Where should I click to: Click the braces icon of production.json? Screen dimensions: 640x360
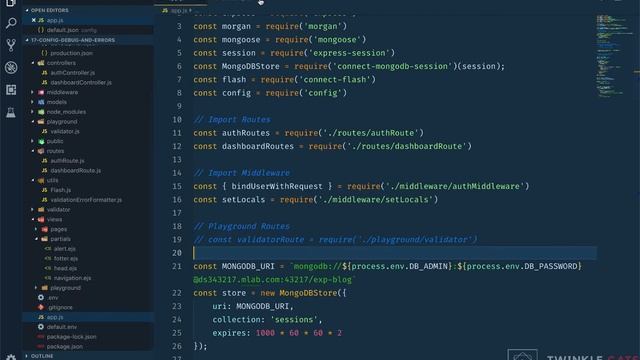(x=44, y=53)
